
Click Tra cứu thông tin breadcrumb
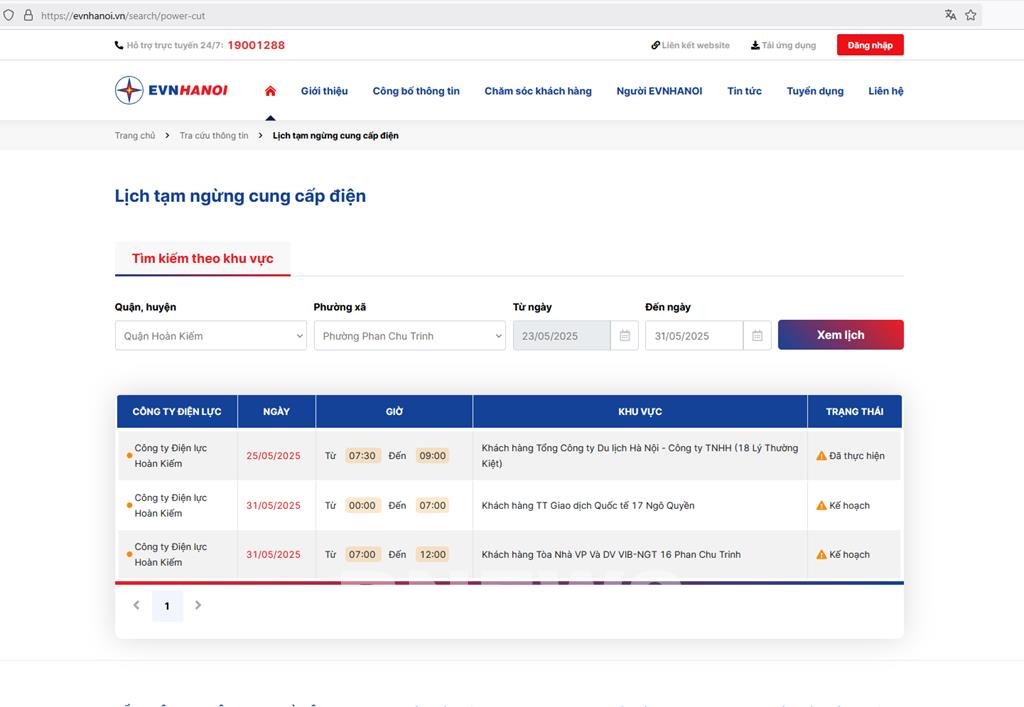pos(214,135)
